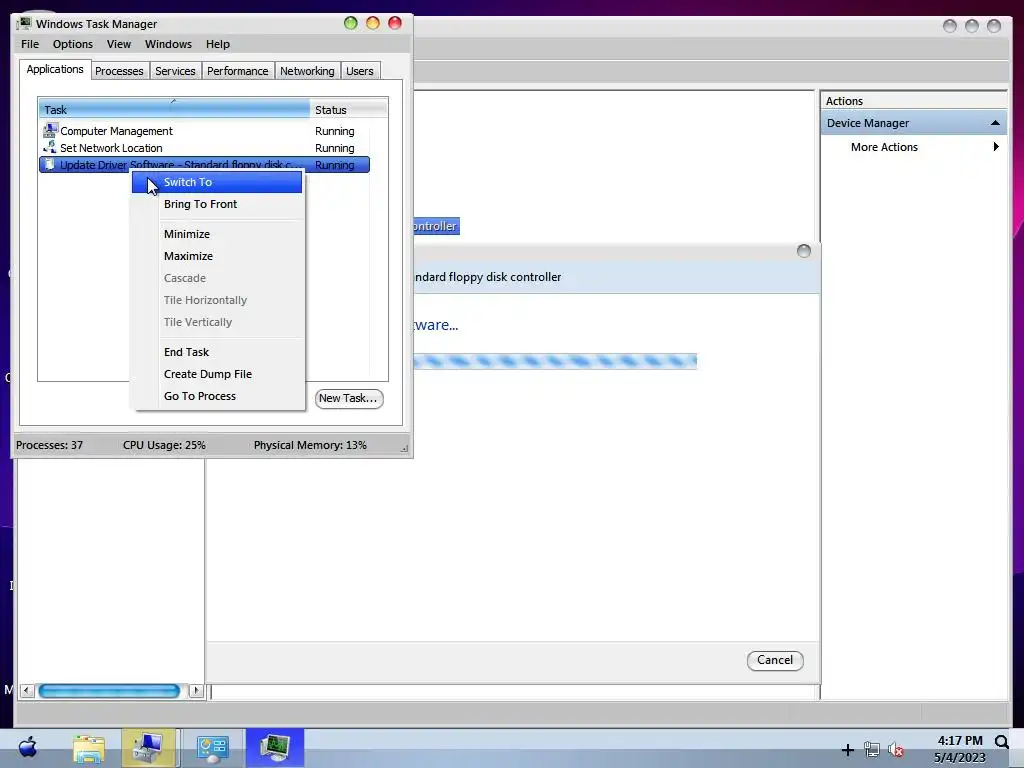Switch to the Networking tab

click(x=307, y=71)
